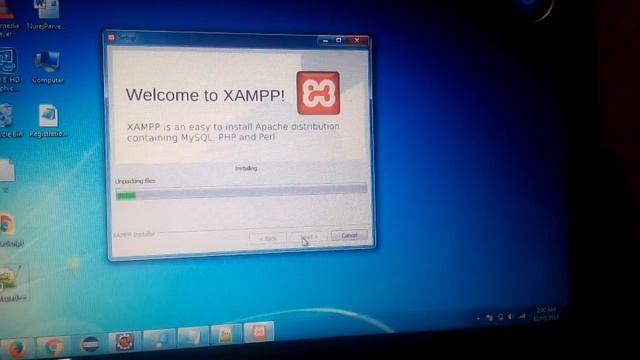Show hidden tray icons arrow

coord(478,318)
